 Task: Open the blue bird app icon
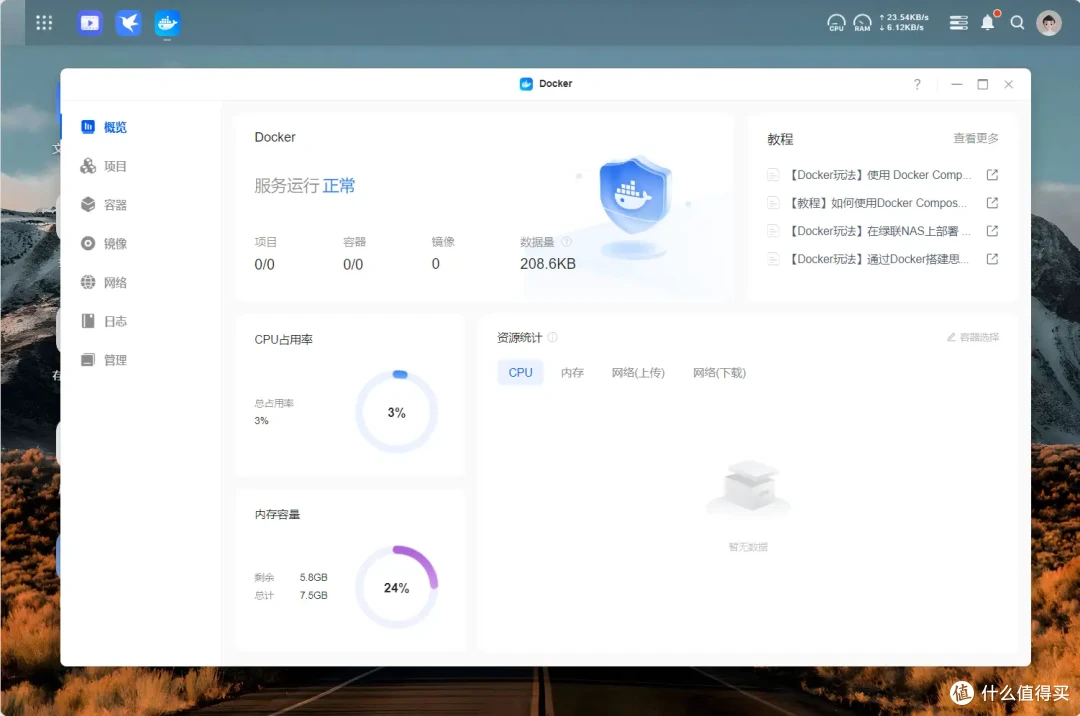(128, 23)
